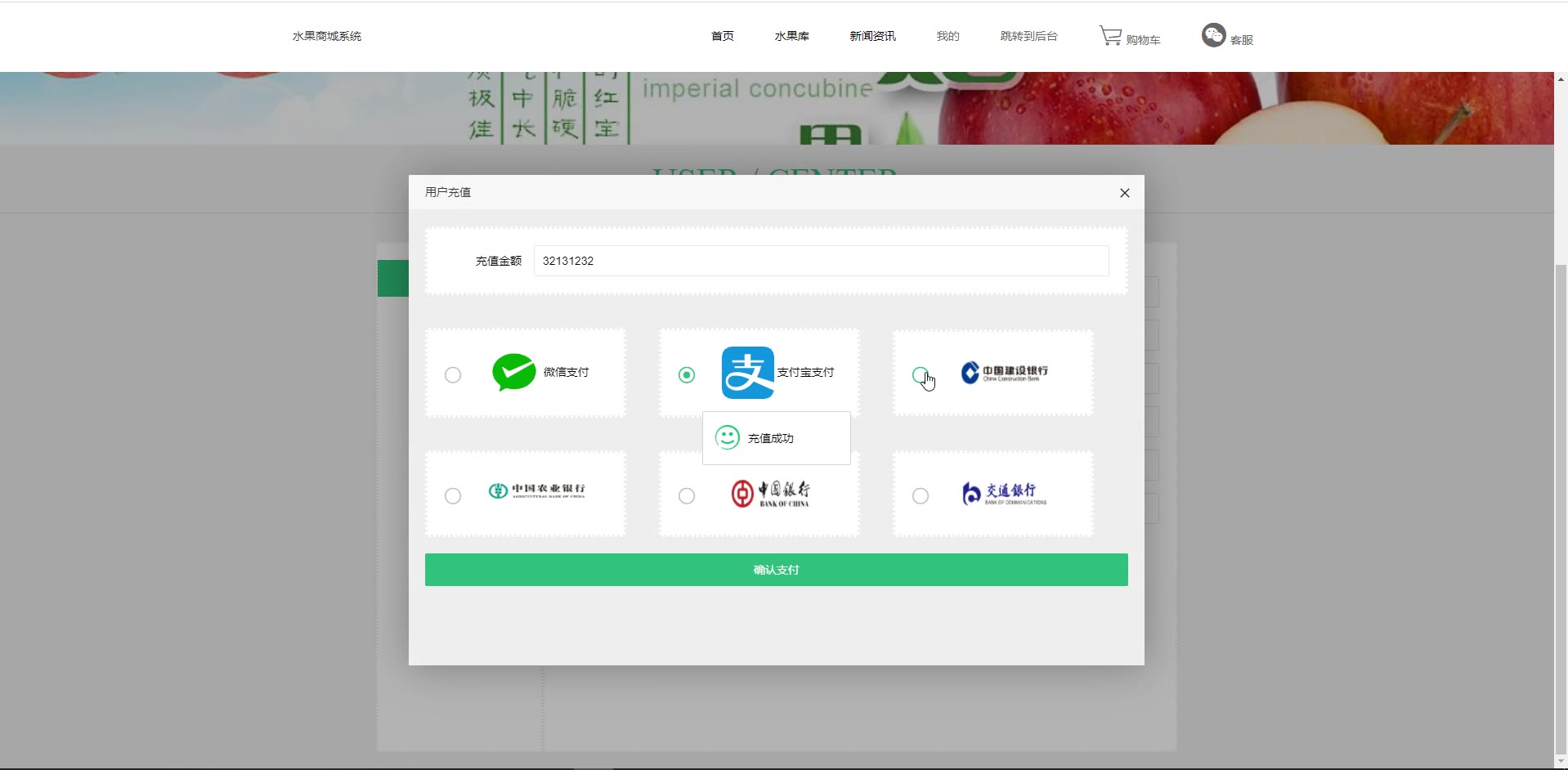Click the scrollbar up arrow
This screenshot has height=770, width=1568.
pos(1561,79)
